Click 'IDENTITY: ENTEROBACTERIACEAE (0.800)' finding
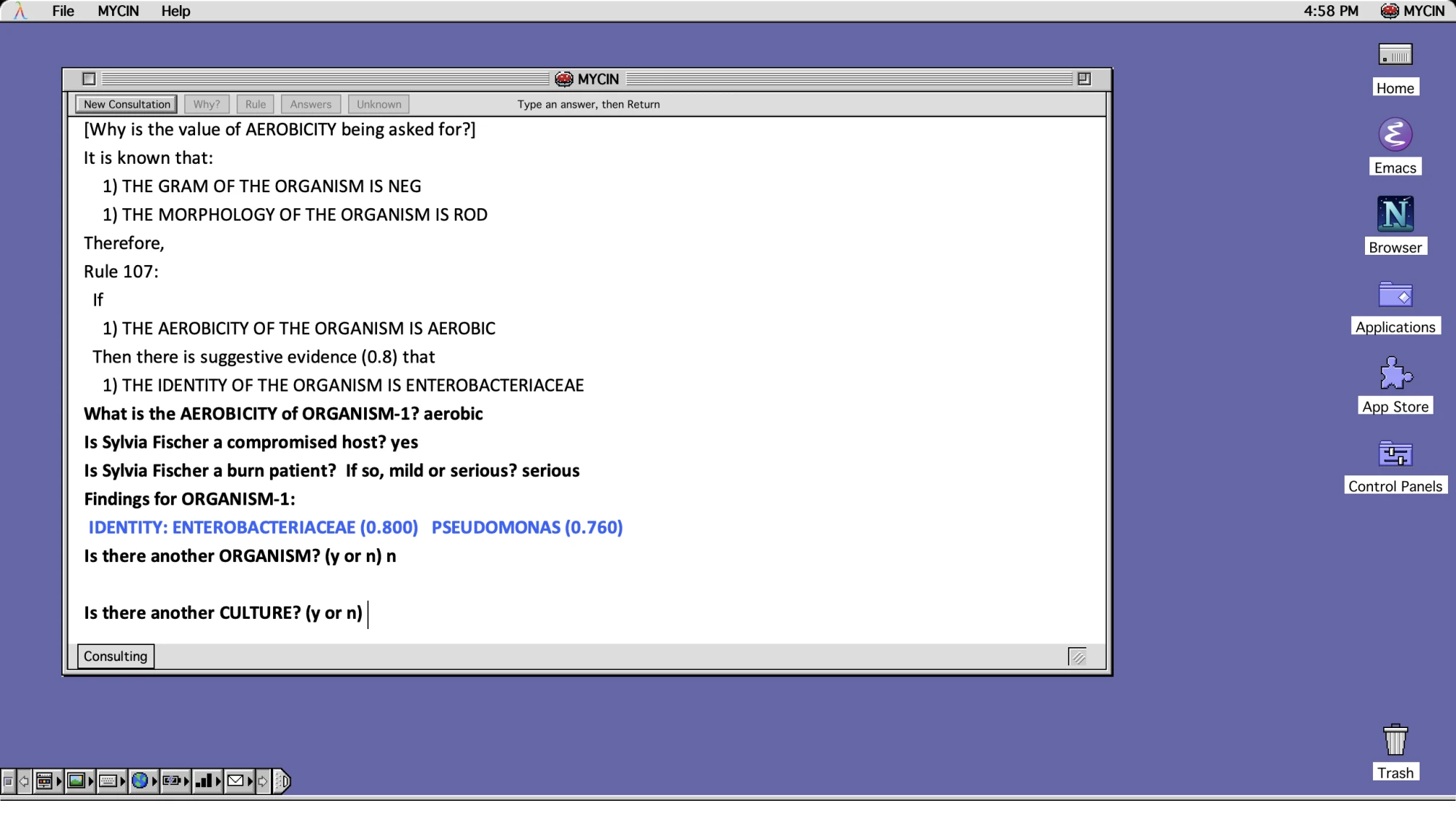Viewport: 1456px width, 819px height. point(253,527)
